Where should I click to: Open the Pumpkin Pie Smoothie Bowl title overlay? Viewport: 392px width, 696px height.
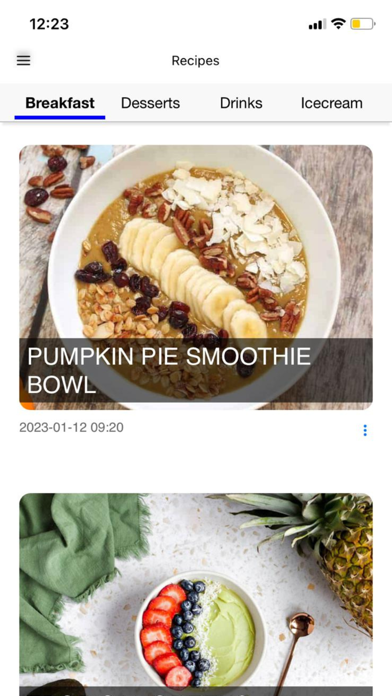[x=196, y=370]
